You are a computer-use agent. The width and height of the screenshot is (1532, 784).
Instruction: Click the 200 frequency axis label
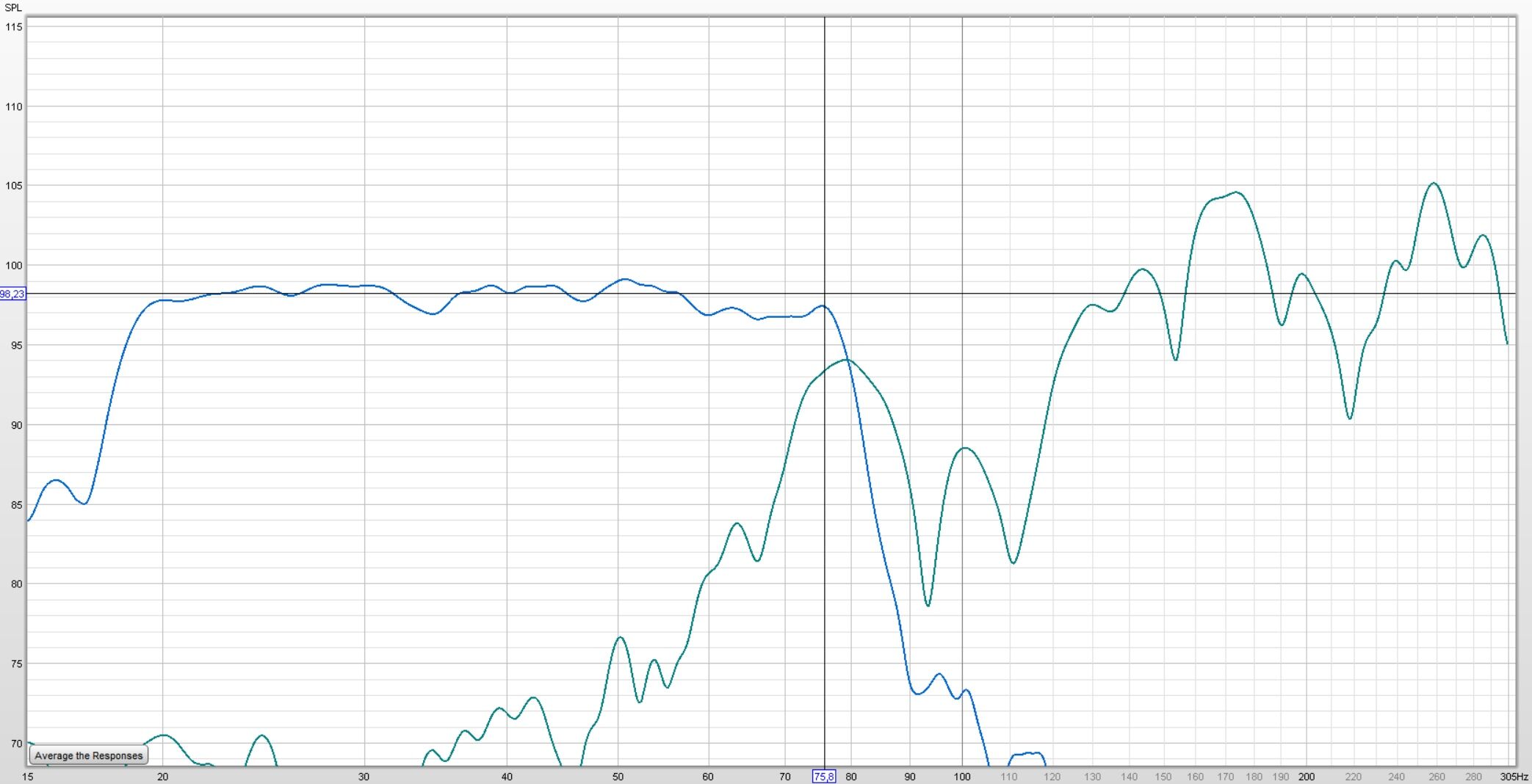click(1306, 777)
